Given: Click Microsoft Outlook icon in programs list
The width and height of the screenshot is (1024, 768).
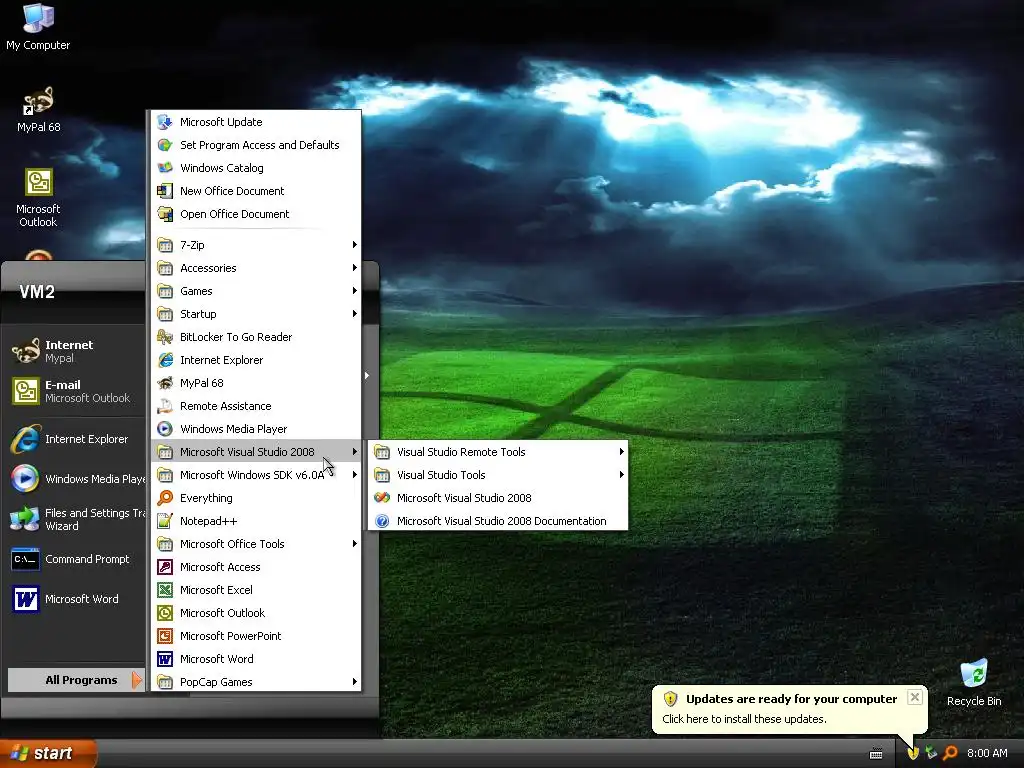Looking at the screenshot, I should pyautogui.click(x=165, y=613).
